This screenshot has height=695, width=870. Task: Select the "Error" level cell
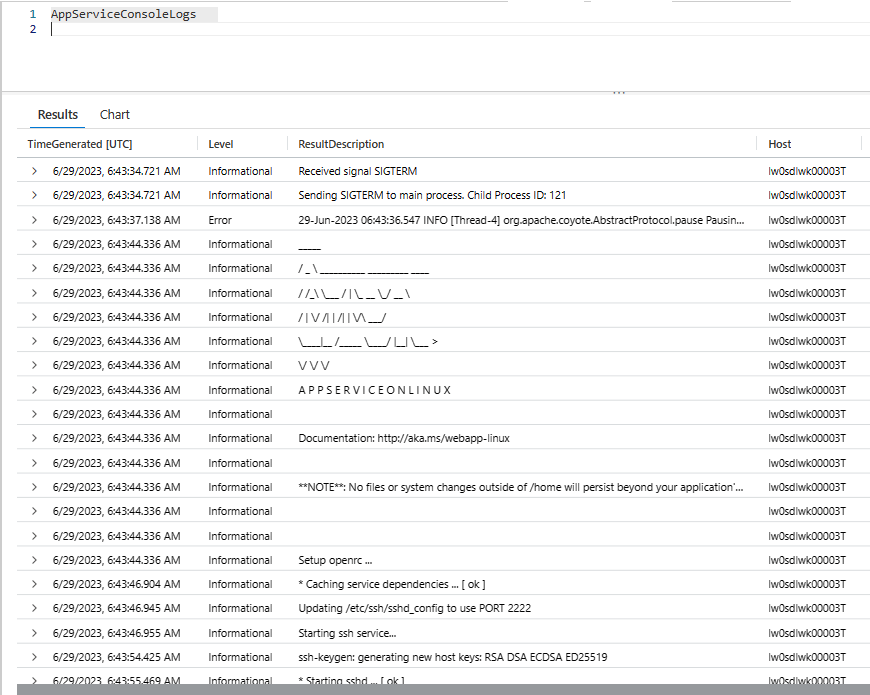[220, 220]
